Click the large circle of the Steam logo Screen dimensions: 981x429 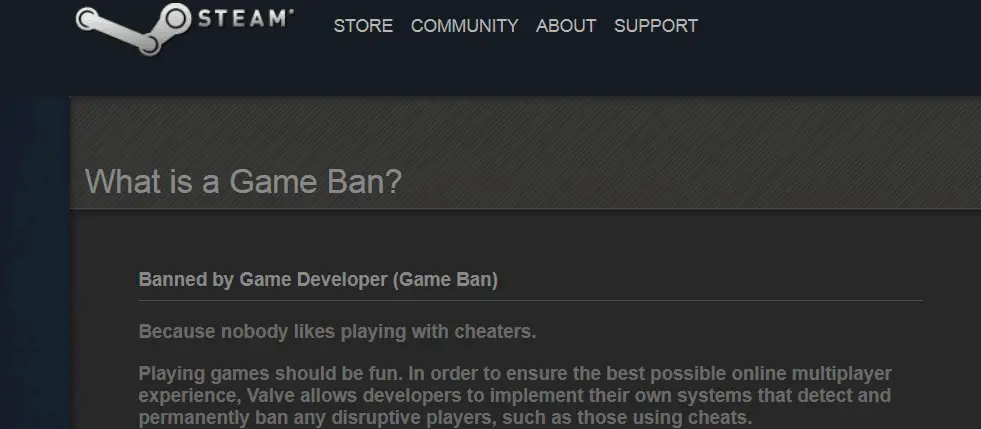point(175,19)
